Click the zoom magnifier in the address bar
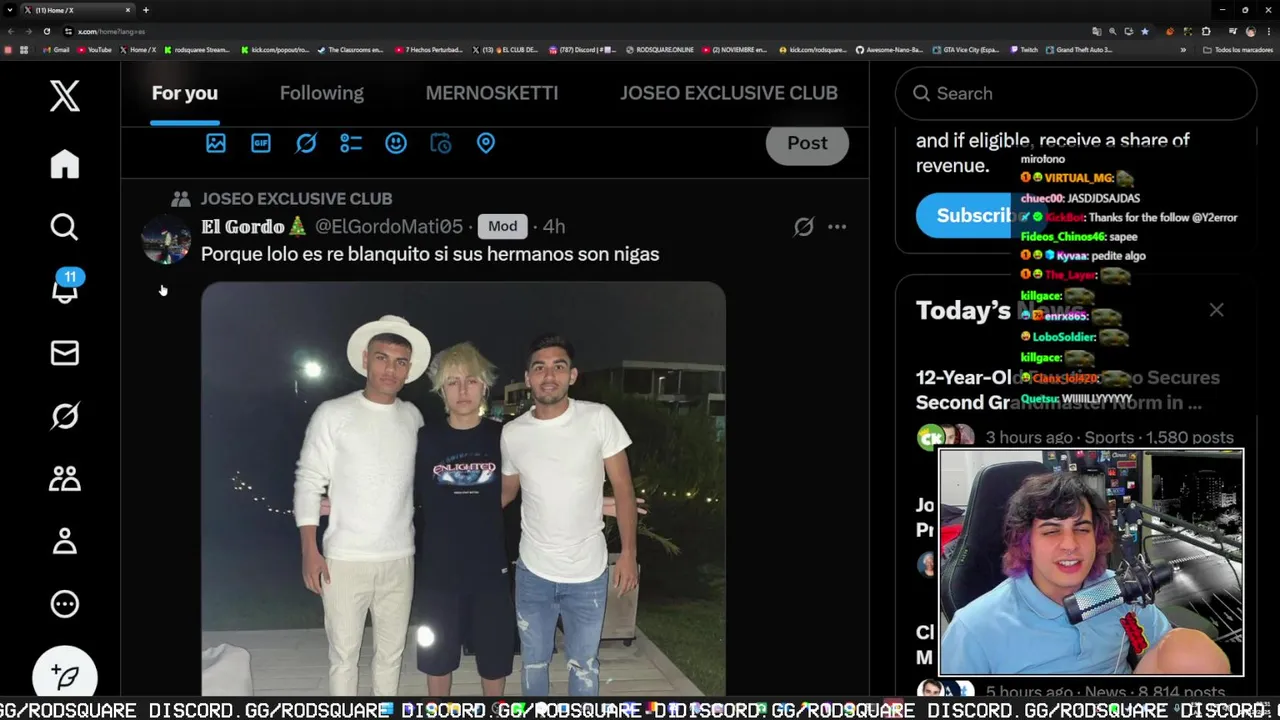Image resolution: width=1280 pixels, height=720 pixels. tap(1113, 32)
